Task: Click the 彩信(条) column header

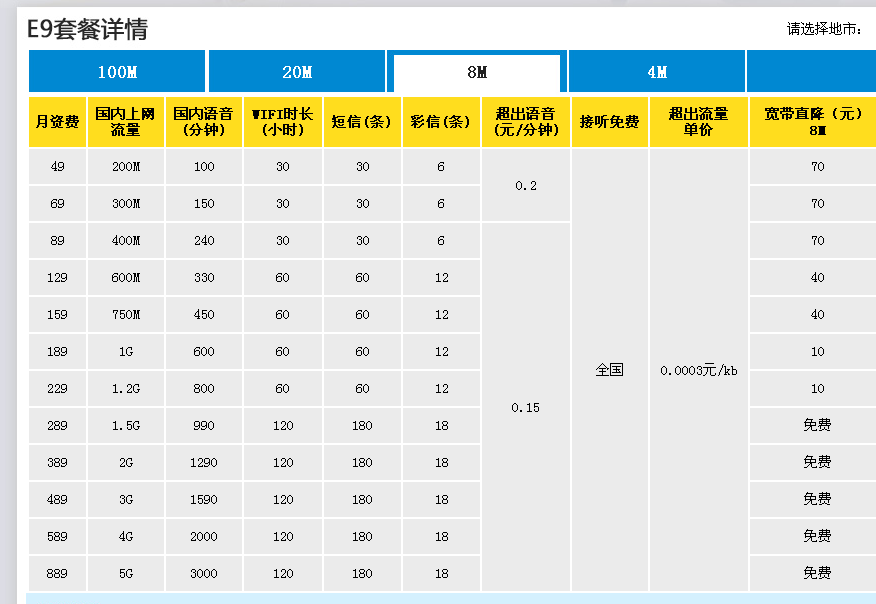Action: [x=441, y=122]
